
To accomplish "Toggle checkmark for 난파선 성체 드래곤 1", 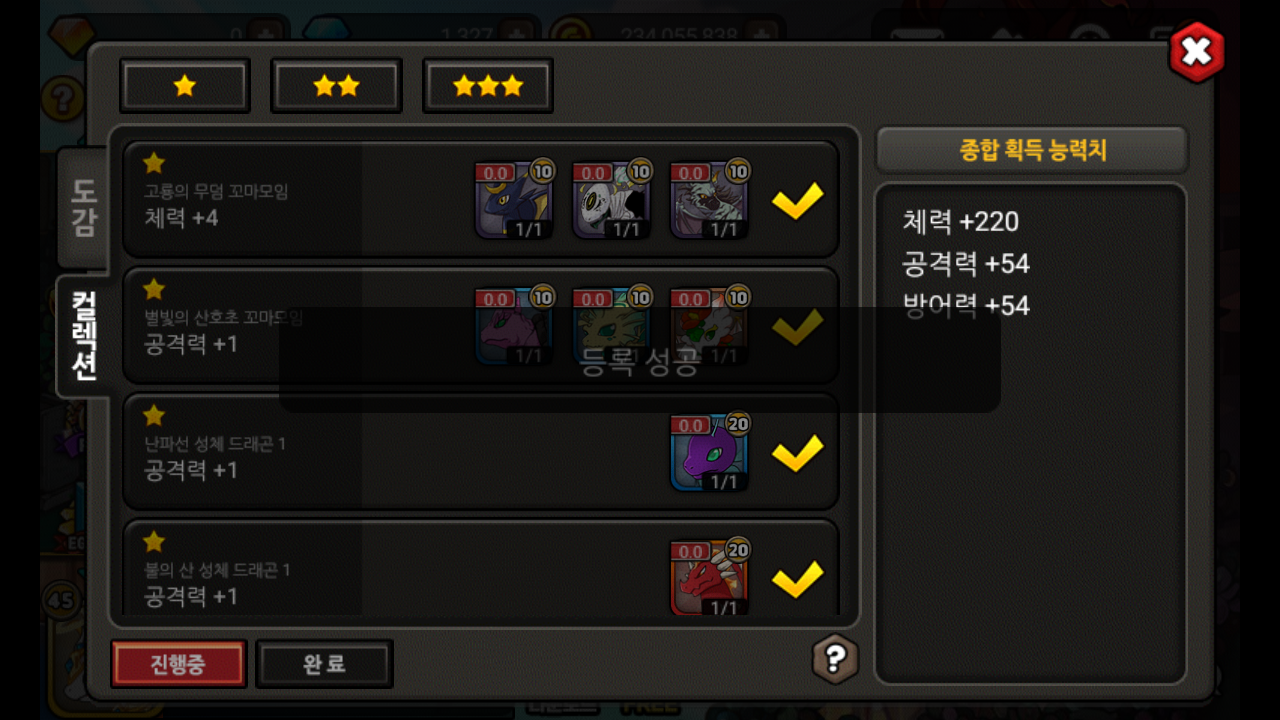I will coord(798,453).
